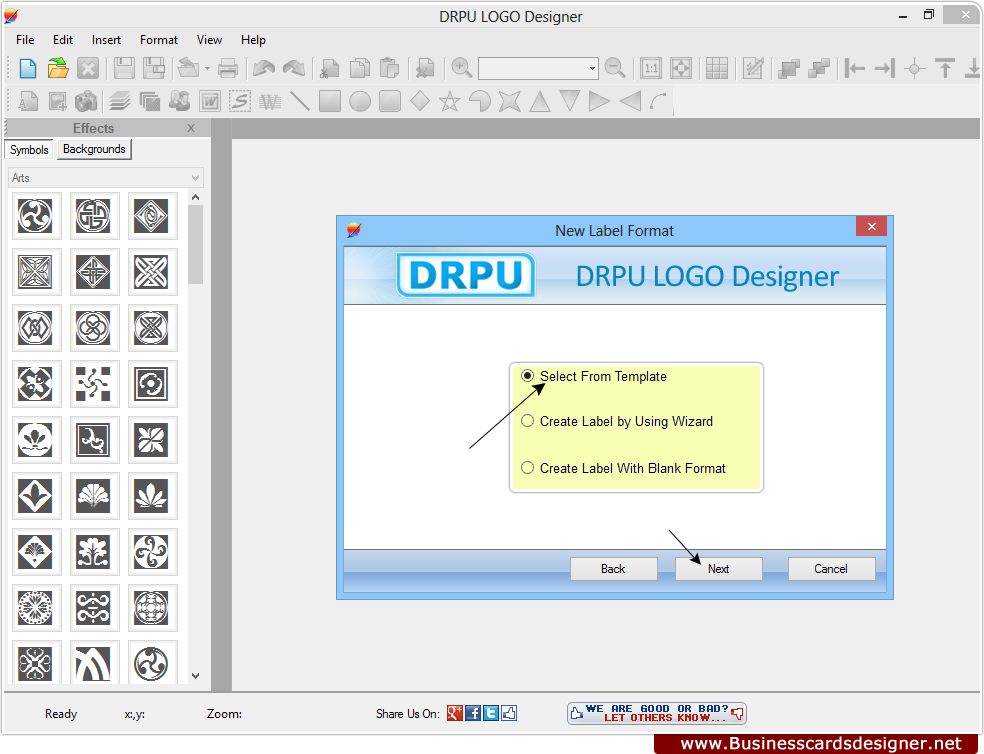Screen dimensions: 984x754
Task: Select the up-pointing Triangle shape tool
Action: click(x=540, y=101)
